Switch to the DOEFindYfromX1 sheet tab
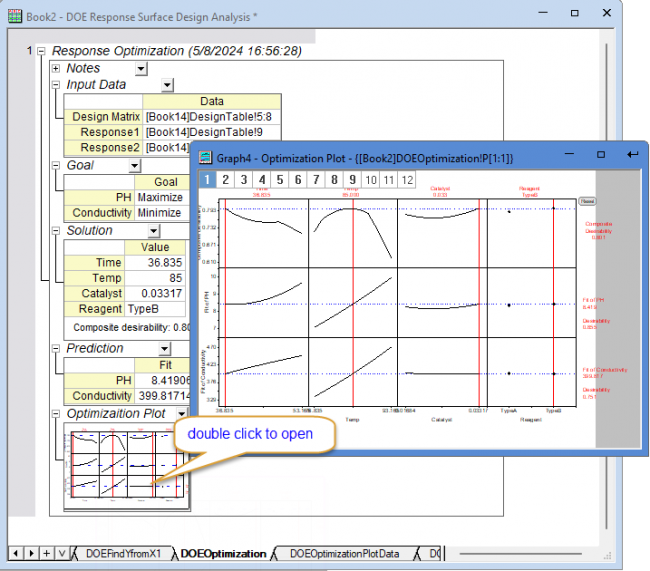The width and height of the screenshot is (650, 571). tap(123, 554)
